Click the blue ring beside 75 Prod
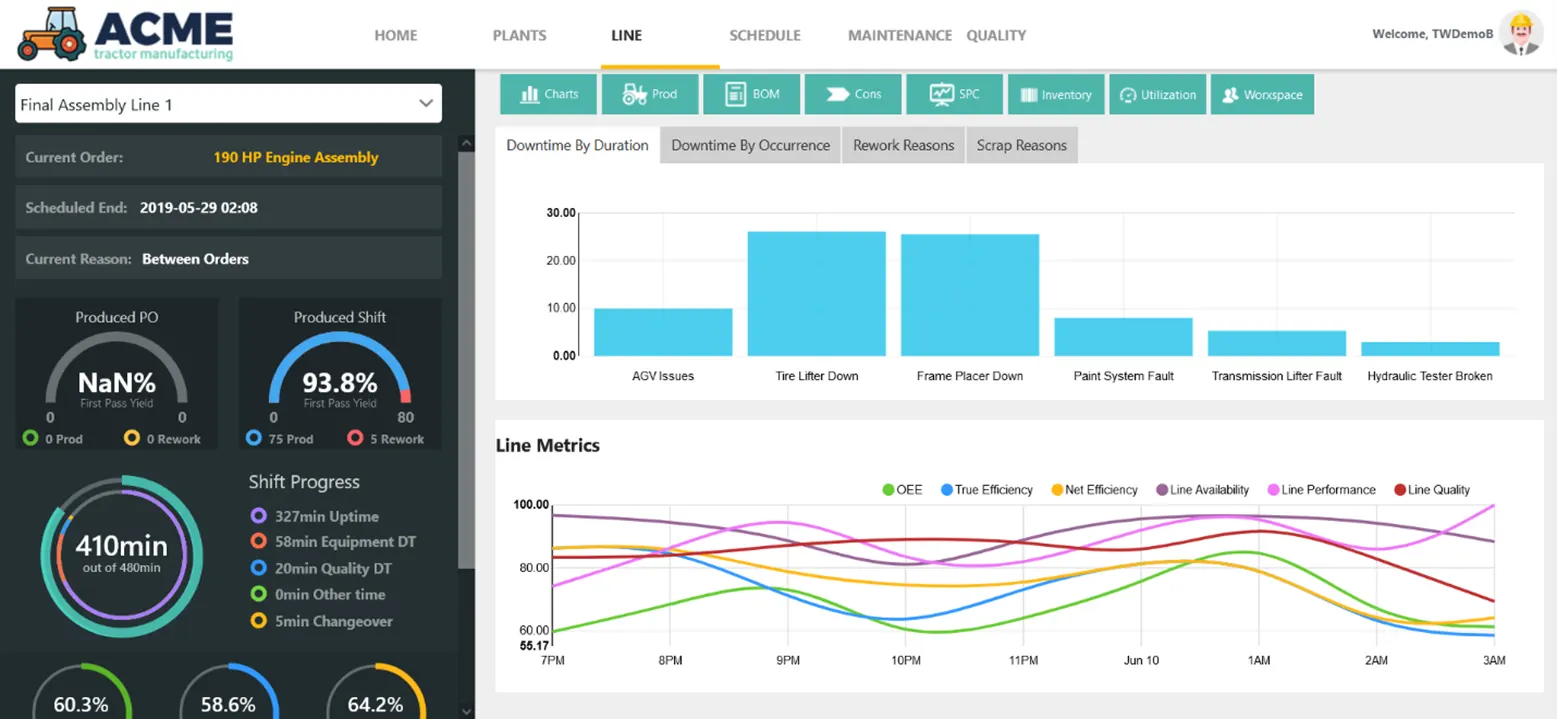The height and width of the screenshot is (719, 1557). coord(254,438)
